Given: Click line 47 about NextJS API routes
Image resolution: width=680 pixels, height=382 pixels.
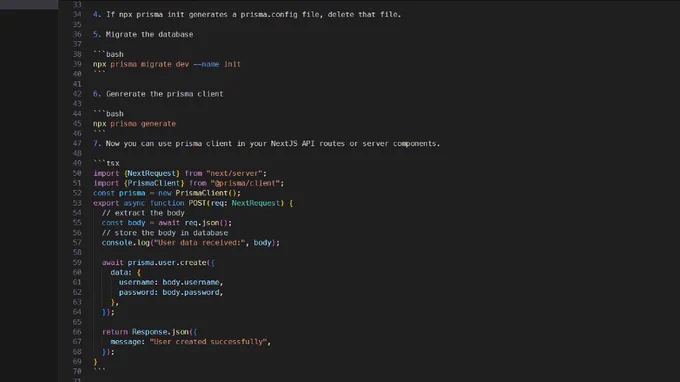Looking at the screenshot, I should [266, 144].
